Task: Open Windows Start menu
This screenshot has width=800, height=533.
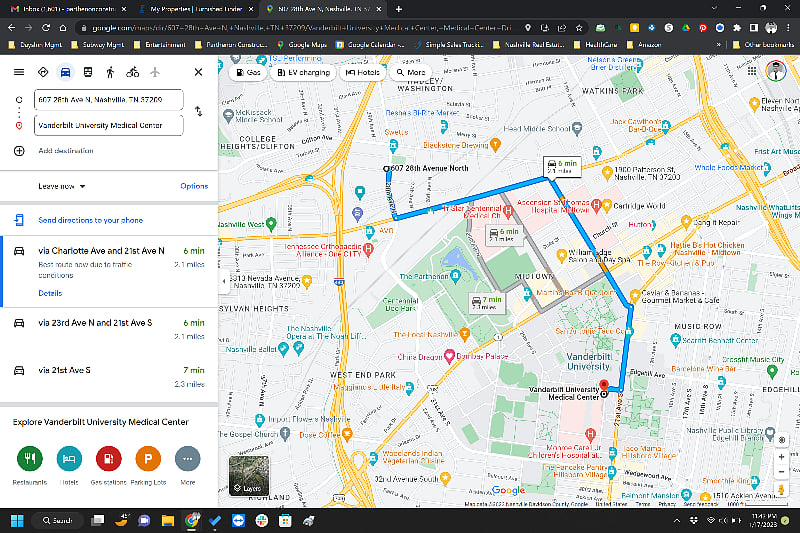Action: (17, 521)
